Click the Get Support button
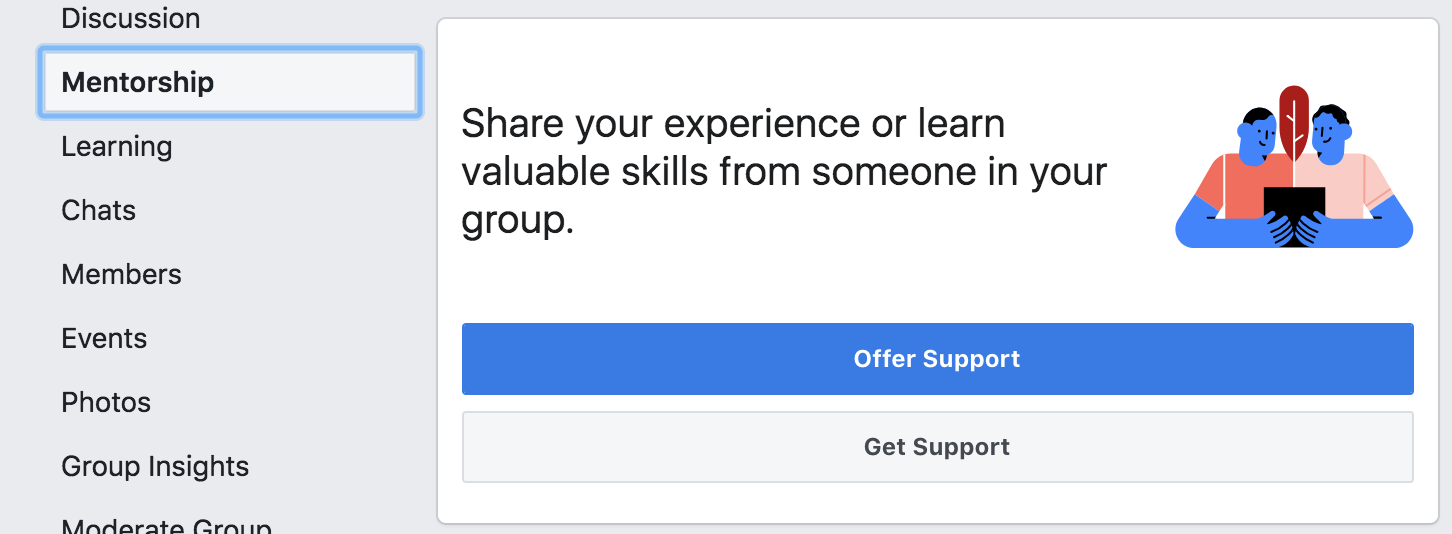Image resolution: width=1452 pixels, height=534 pixels. [x=937, y=447]
